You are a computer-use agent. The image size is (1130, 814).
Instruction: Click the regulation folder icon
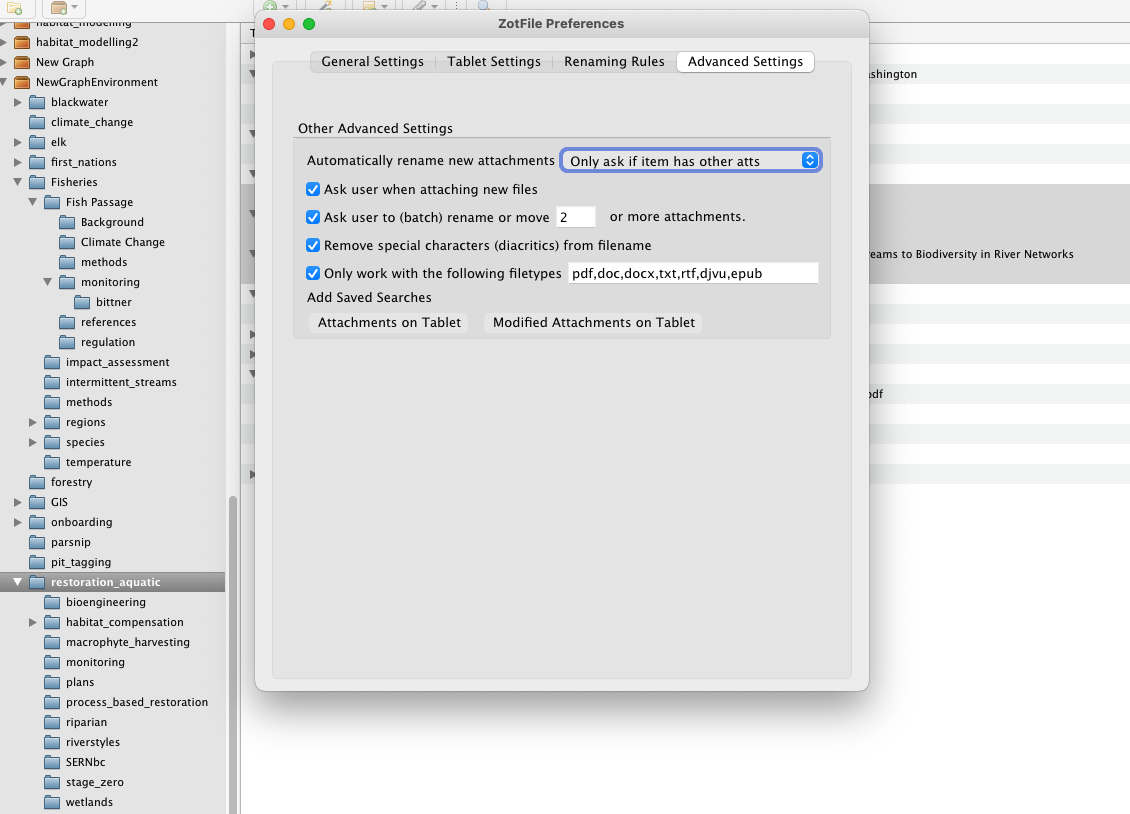[67, 343]
